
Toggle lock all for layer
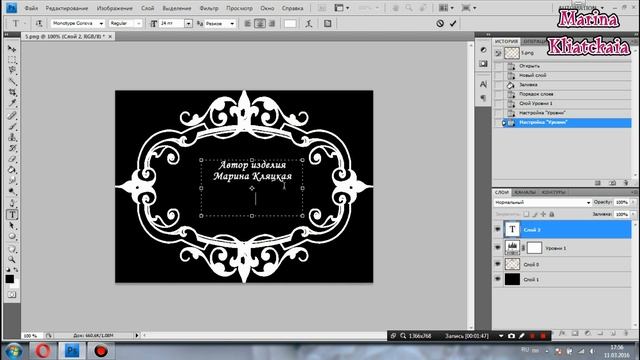pyautogui.click(x=551, y=214)
